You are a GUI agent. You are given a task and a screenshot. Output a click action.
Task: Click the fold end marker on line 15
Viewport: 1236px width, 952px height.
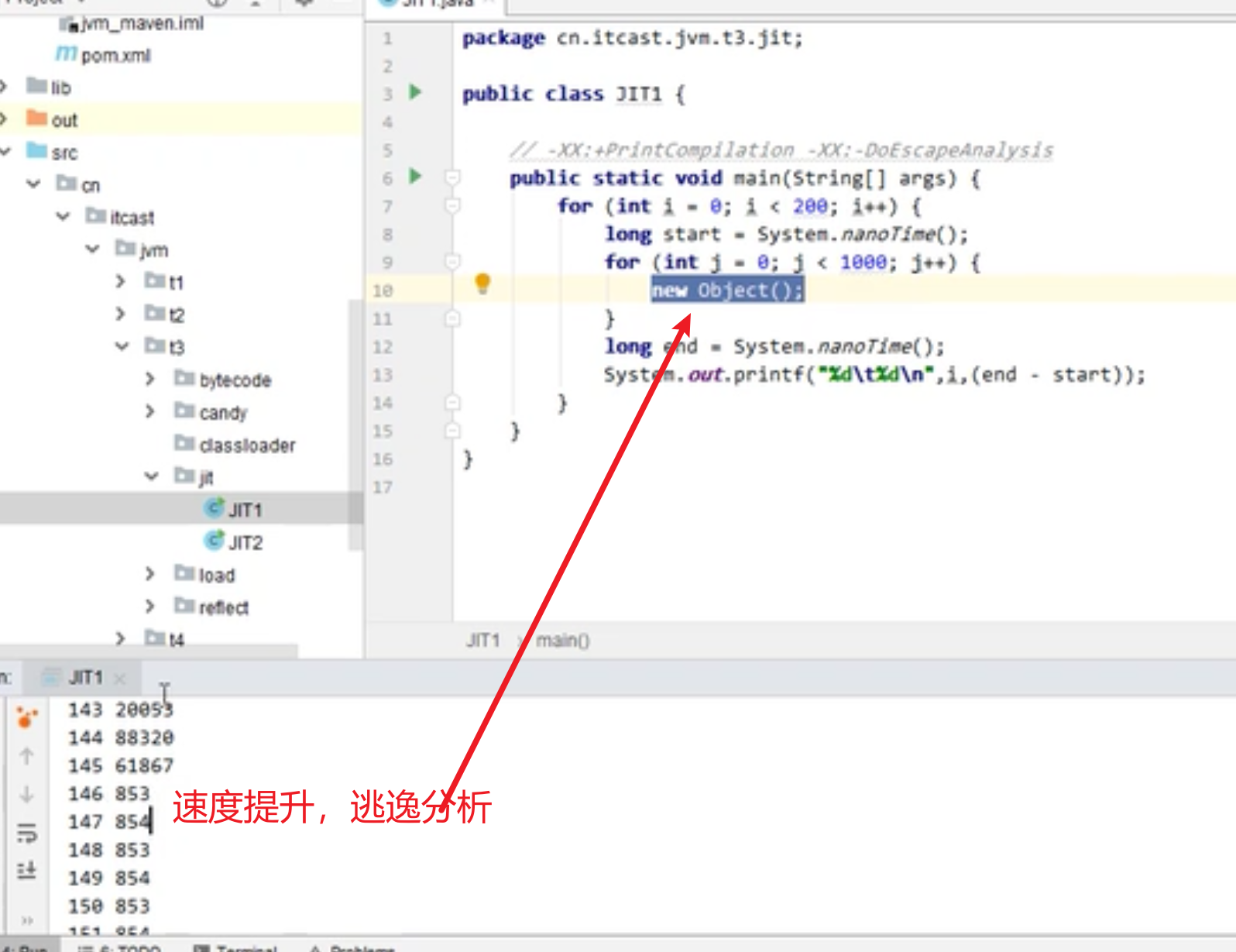453,431
